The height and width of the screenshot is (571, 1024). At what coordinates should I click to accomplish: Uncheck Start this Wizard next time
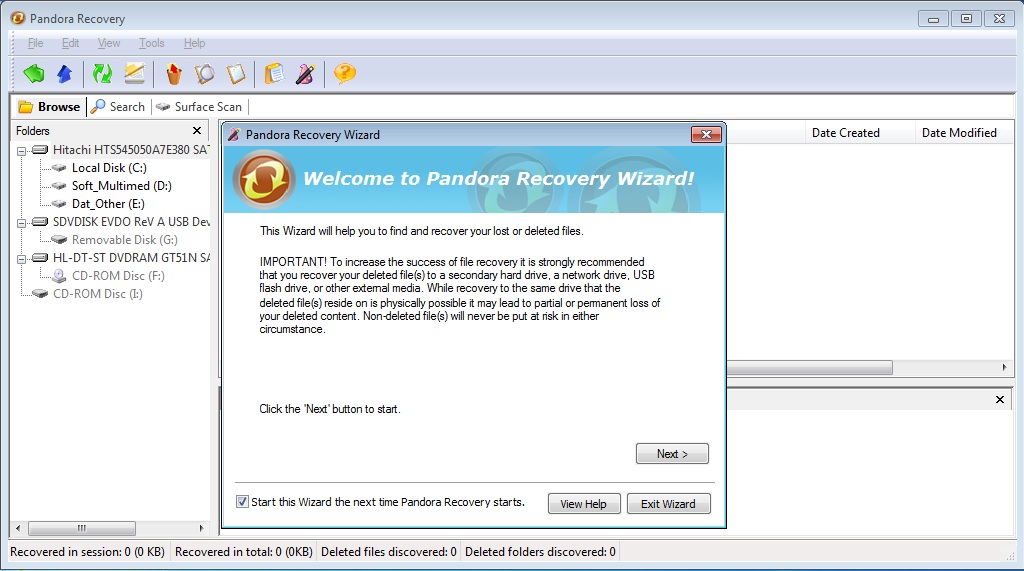click(242, 502)
